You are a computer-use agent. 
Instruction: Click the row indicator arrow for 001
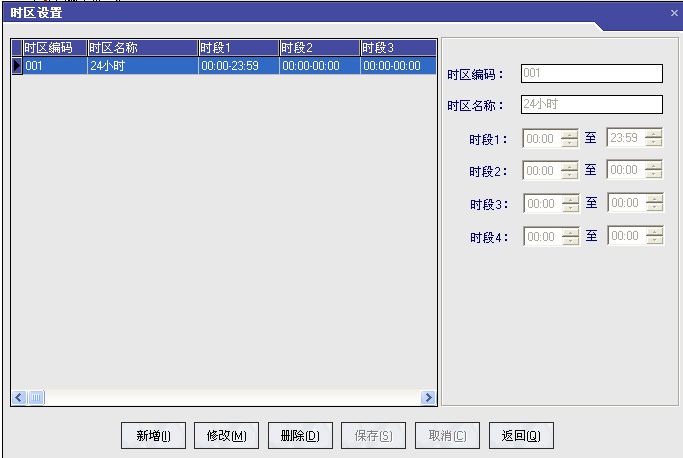click(x=16, y=66)
